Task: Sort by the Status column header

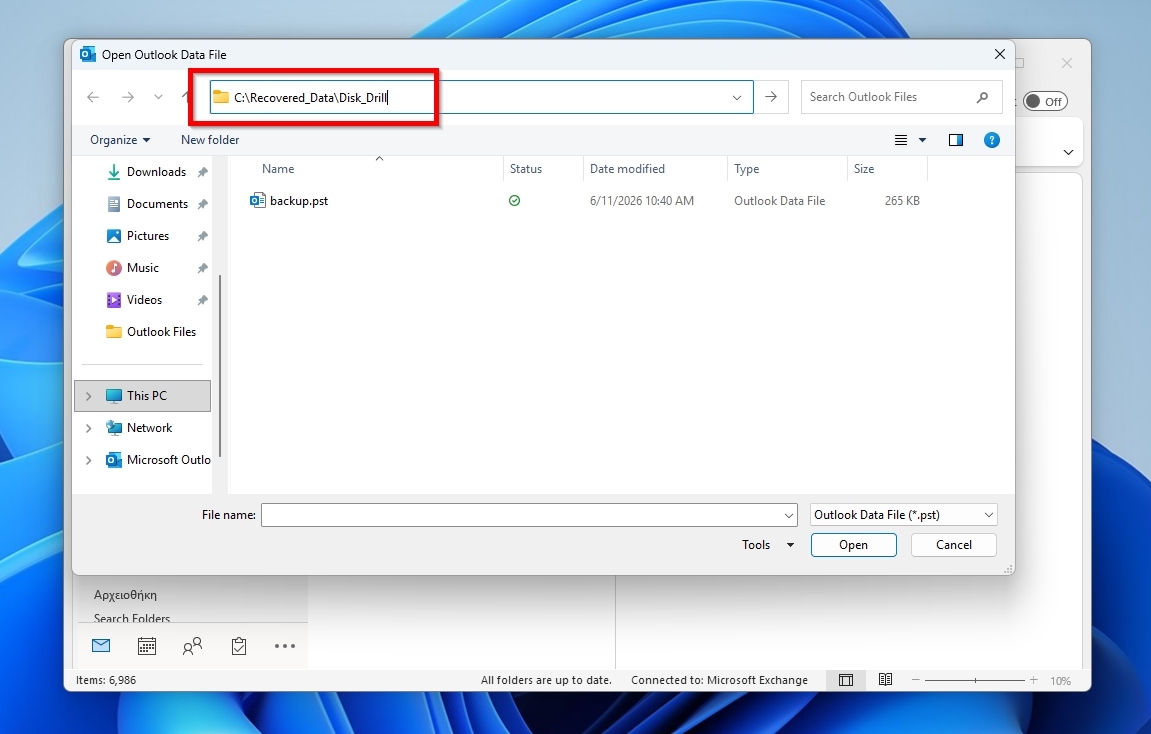Action: click(526, 169)
